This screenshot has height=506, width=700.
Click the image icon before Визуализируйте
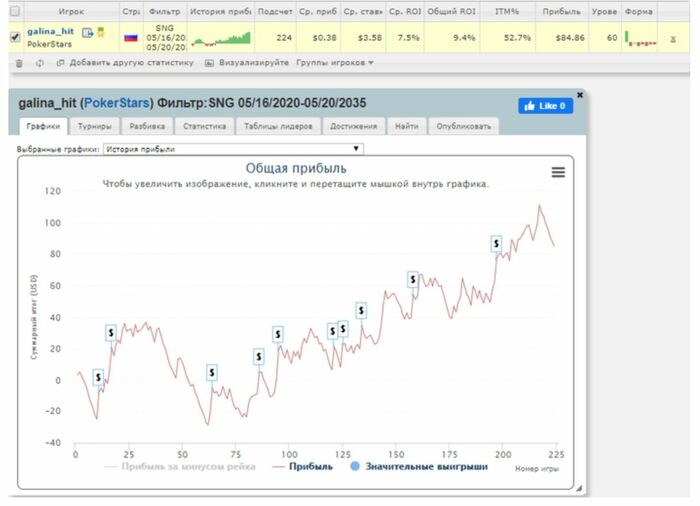tap(209, 63)
